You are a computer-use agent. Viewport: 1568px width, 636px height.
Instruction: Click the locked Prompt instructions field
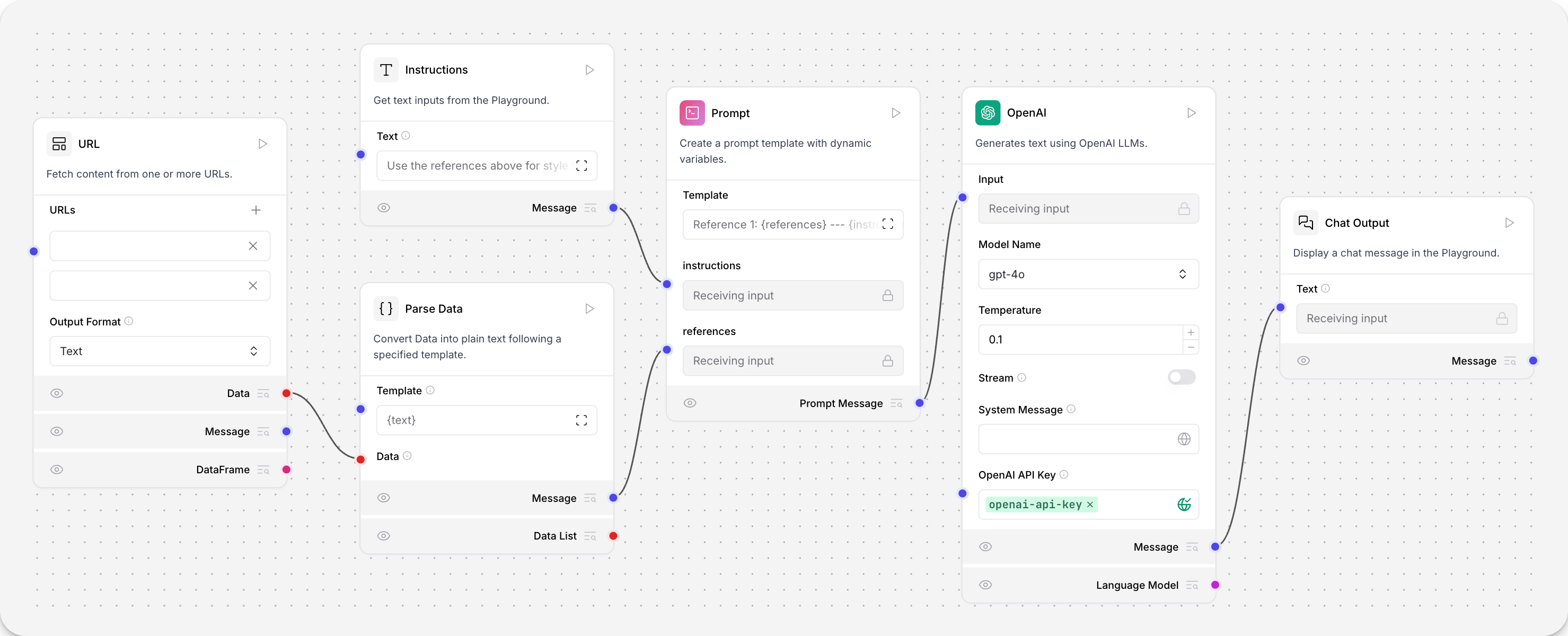[792, 295]
